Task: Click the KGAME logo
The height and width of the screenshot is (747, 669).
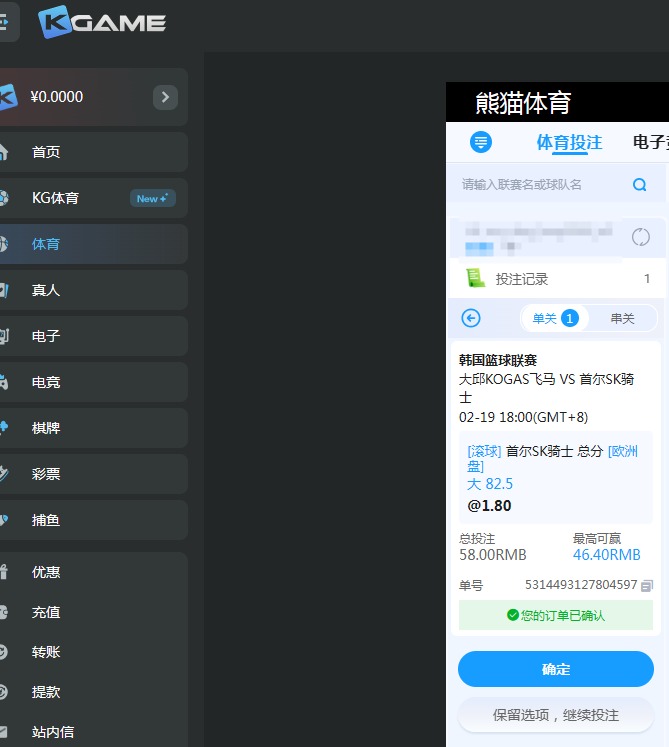Action: click(x=102, y=22)
